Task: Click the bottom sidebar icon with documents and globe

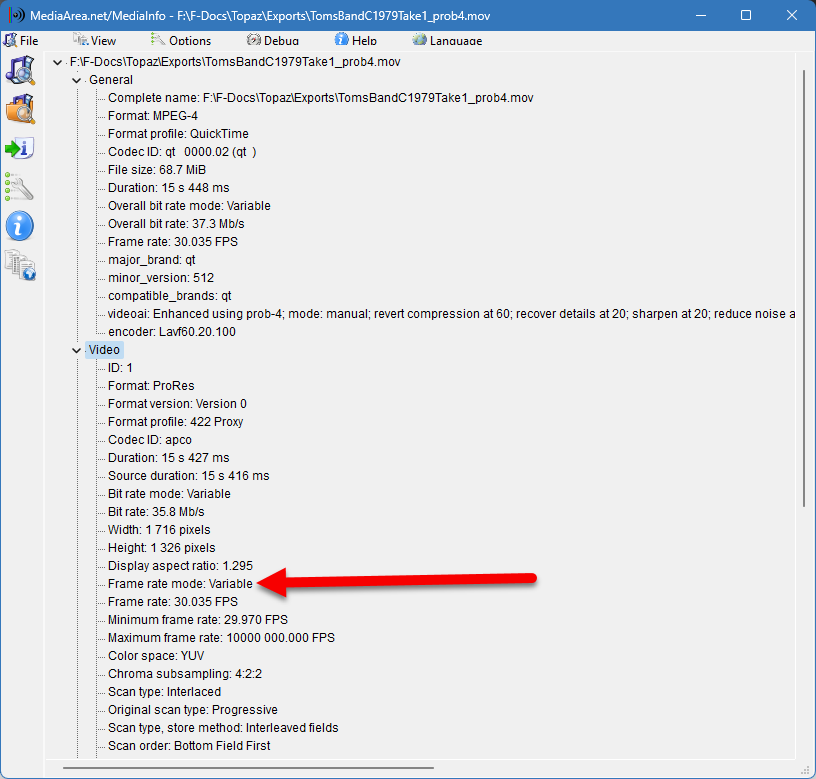Action: pyautogui.click(x=20, y=265)
